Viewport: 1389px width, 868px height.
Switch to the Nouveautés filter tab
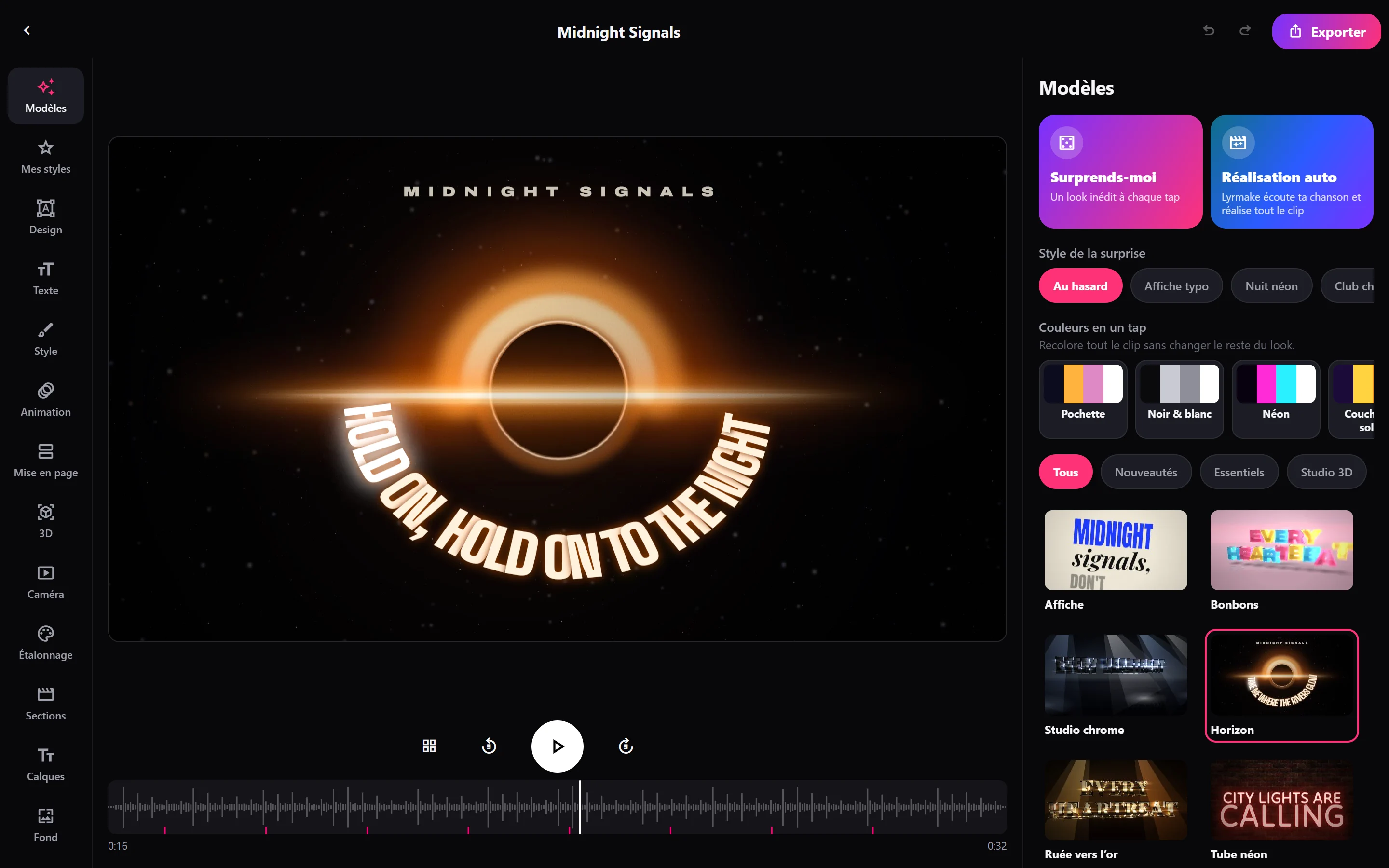(x=1145, y=472)
